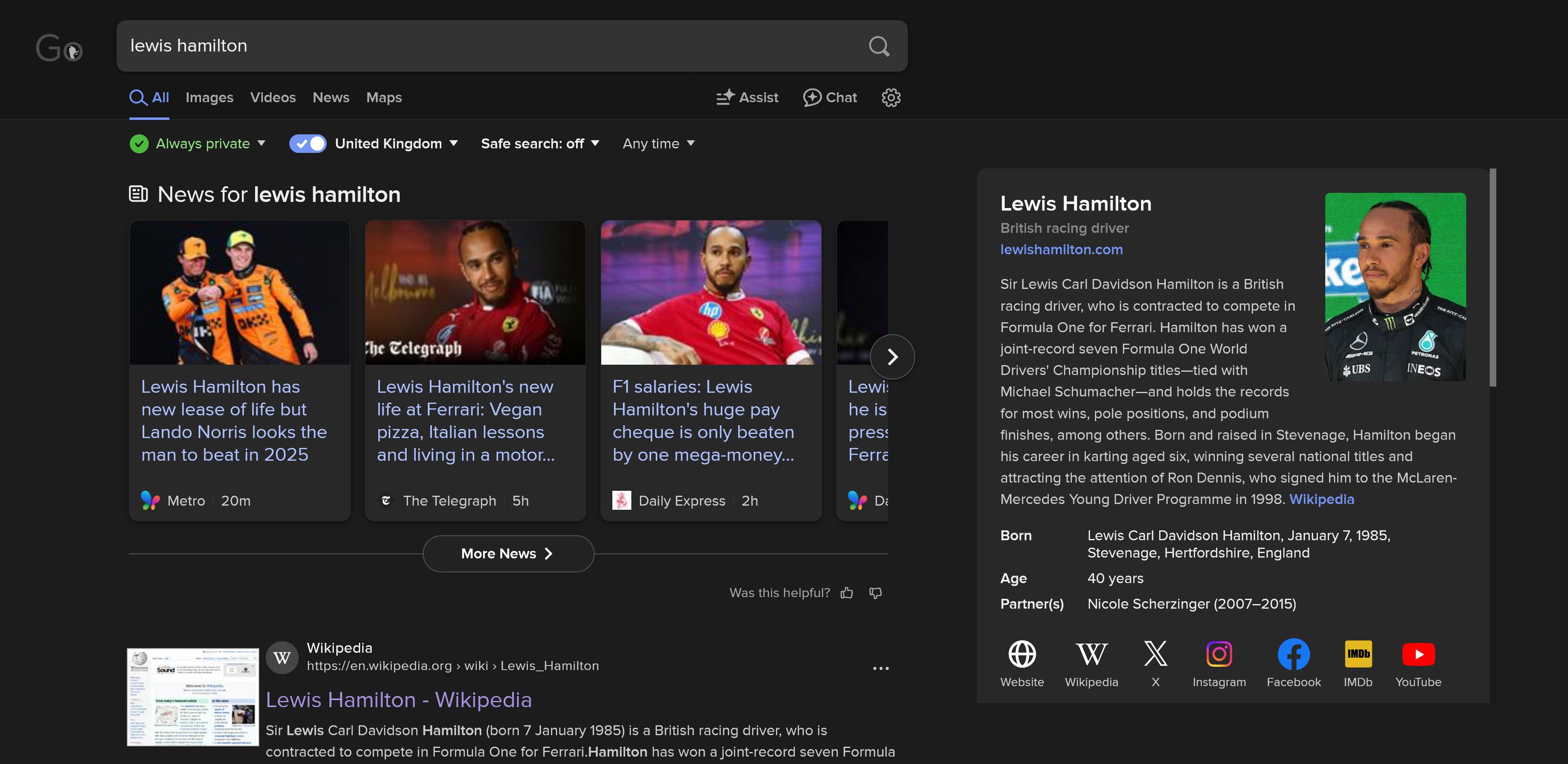Screen dimensions: 1568x764
Task: Select the All search tab
Action: click(149, 97)
